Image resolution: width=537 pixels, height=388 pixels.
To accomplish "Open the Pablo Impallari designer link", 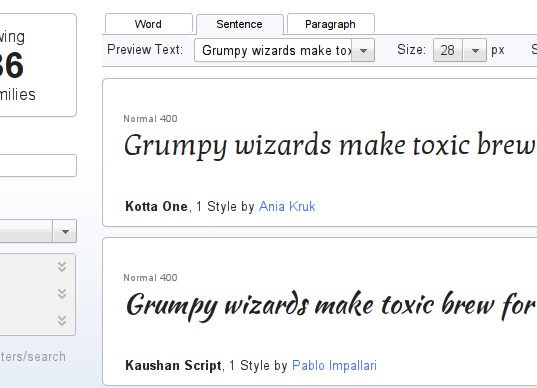I will (334, 365).
